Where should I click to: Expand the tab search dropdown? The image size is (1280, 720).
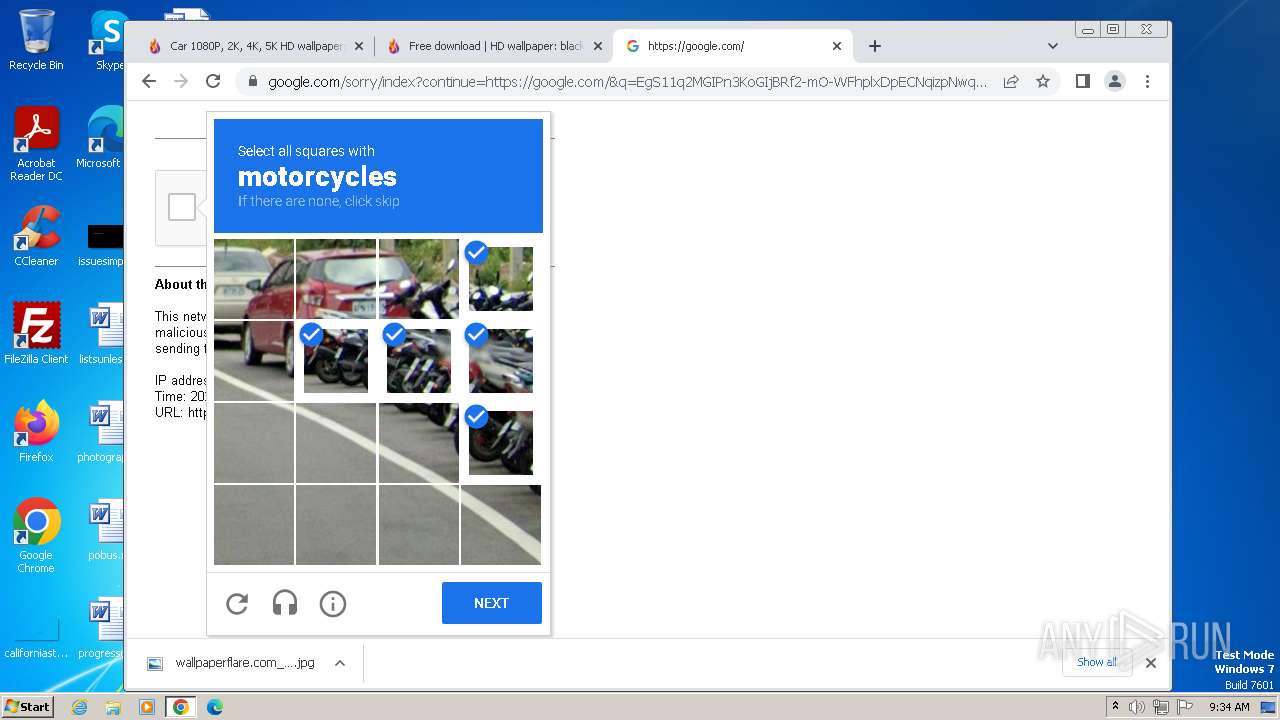pos(1053,46)
